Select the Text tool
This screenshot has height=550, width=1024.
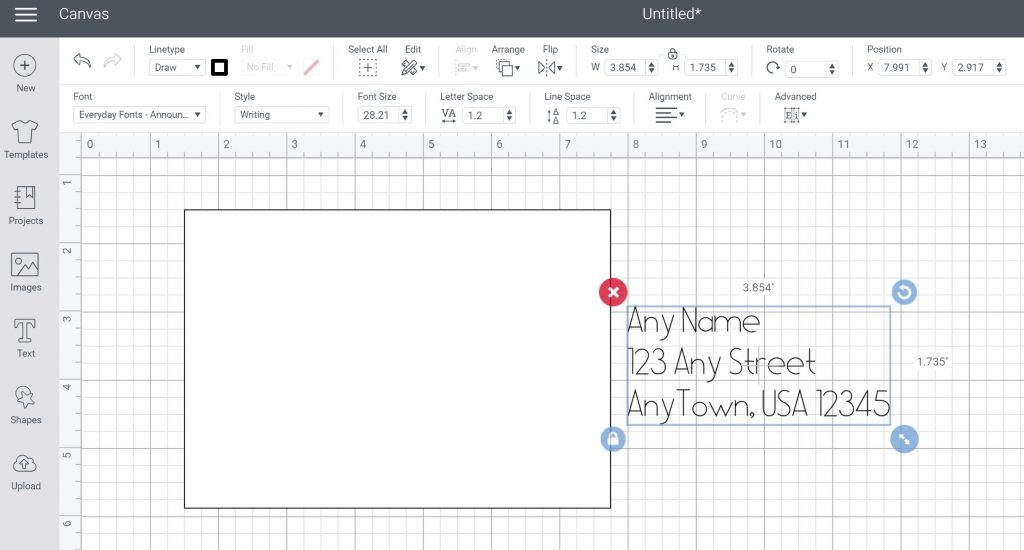point(25,338)
